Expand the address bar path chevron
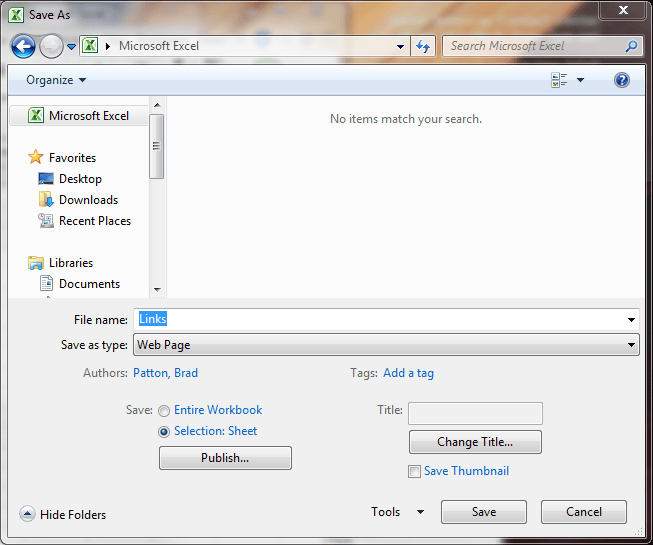 click(108, 46)
